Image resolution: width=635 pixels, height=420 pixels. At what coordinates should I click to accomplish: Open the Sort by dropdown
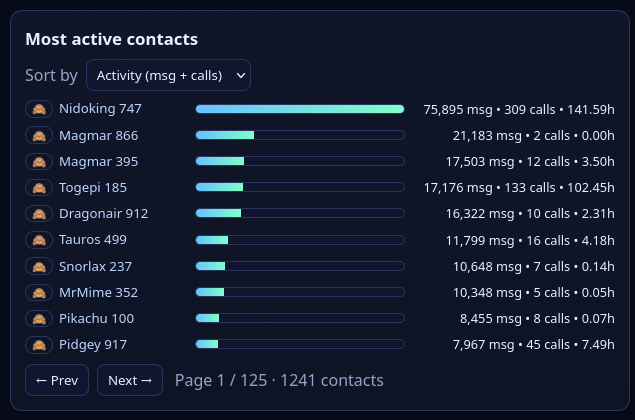coord(168,75)
